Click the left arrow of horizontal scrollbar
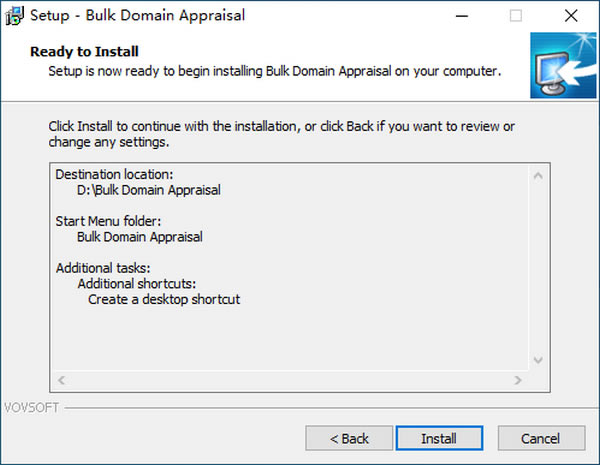The width and height of the screenshot is (600, 465). click(x=61, y=380)
